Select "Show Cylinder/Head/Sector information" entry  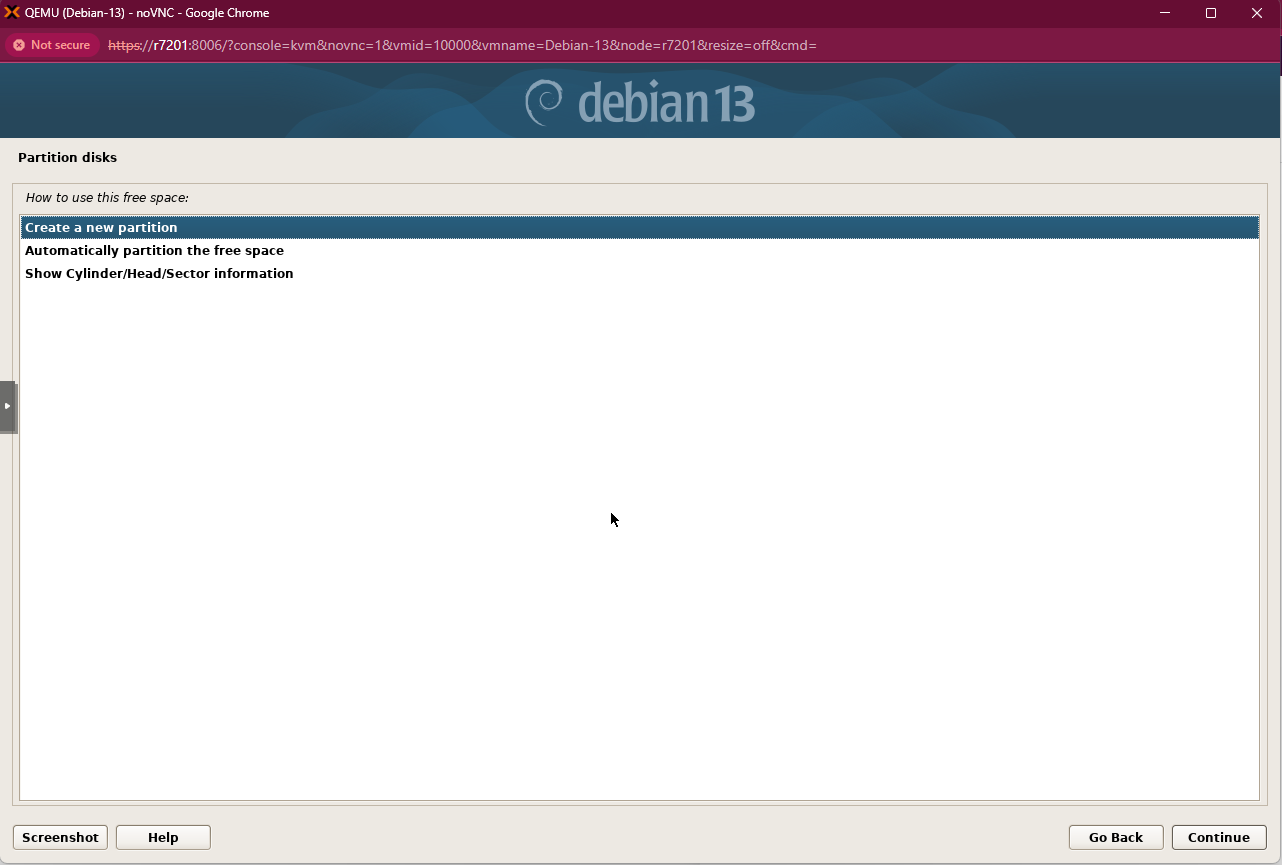click(159, 274)
